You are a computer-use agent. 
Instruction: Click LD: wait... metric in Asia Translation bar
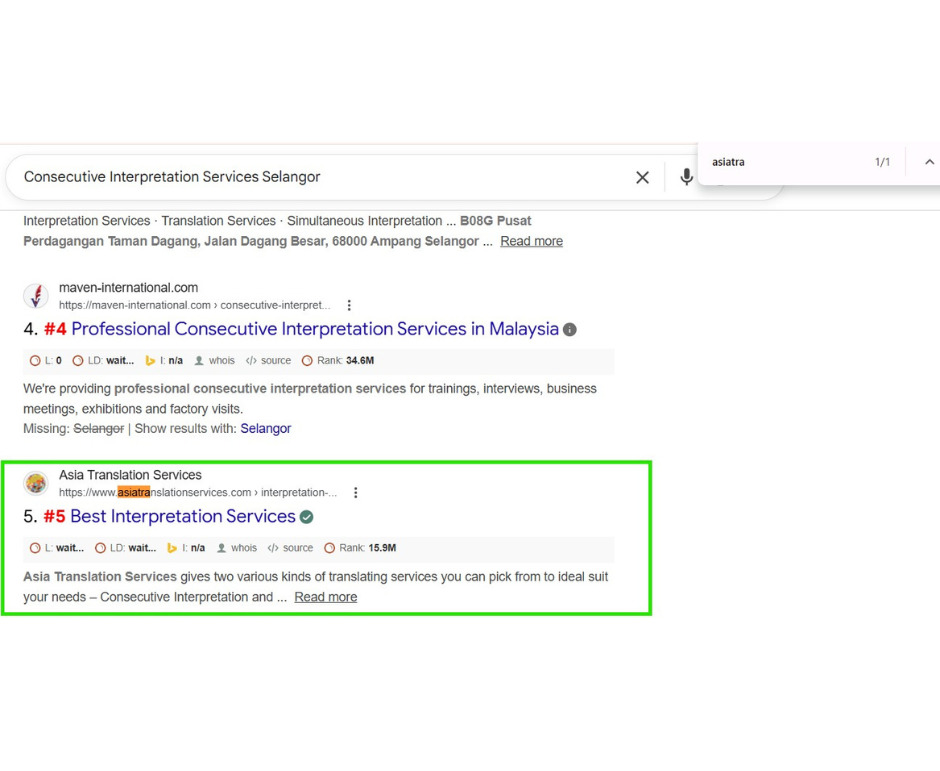pyautogui.click(x=125, y=548)
